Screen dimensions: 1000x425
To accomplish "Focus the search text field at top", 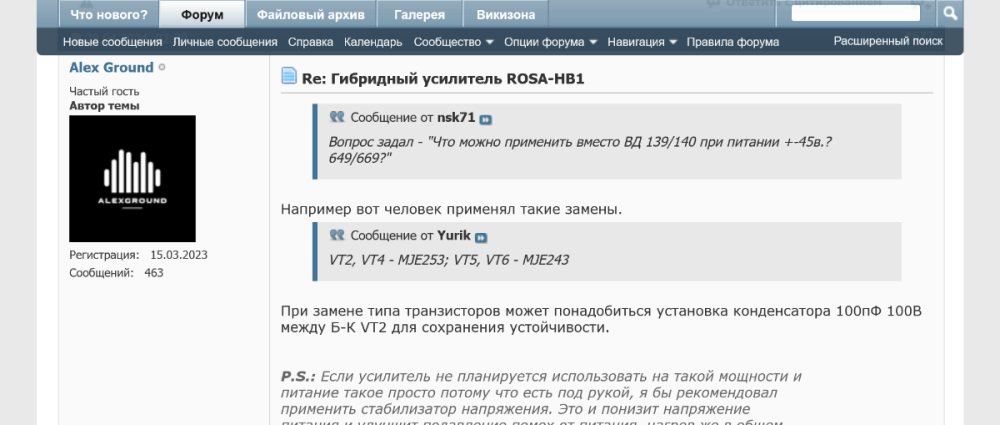I will pos(855,13).
